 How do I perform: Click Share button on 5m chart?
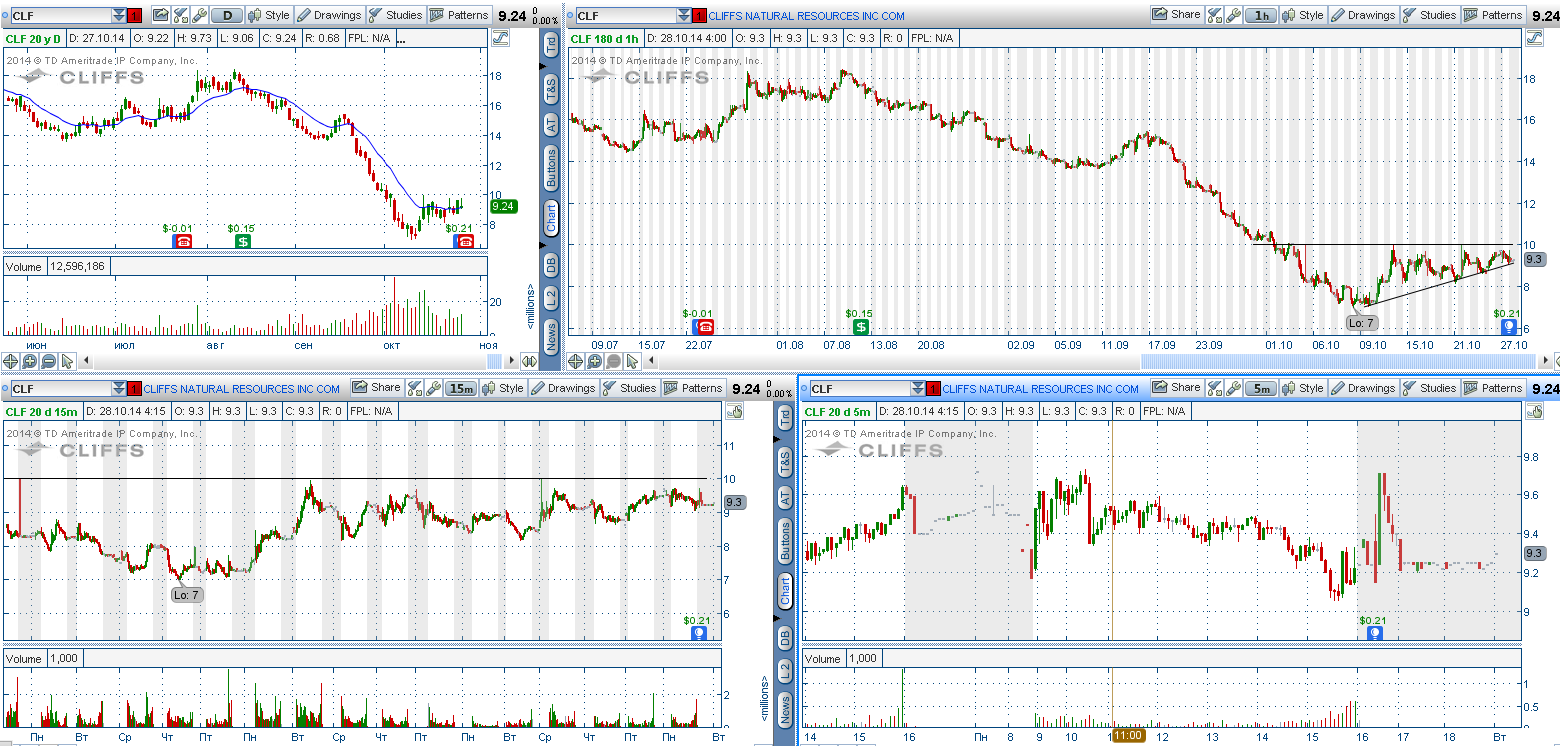pyautogui.click(x=1176, y=388)
